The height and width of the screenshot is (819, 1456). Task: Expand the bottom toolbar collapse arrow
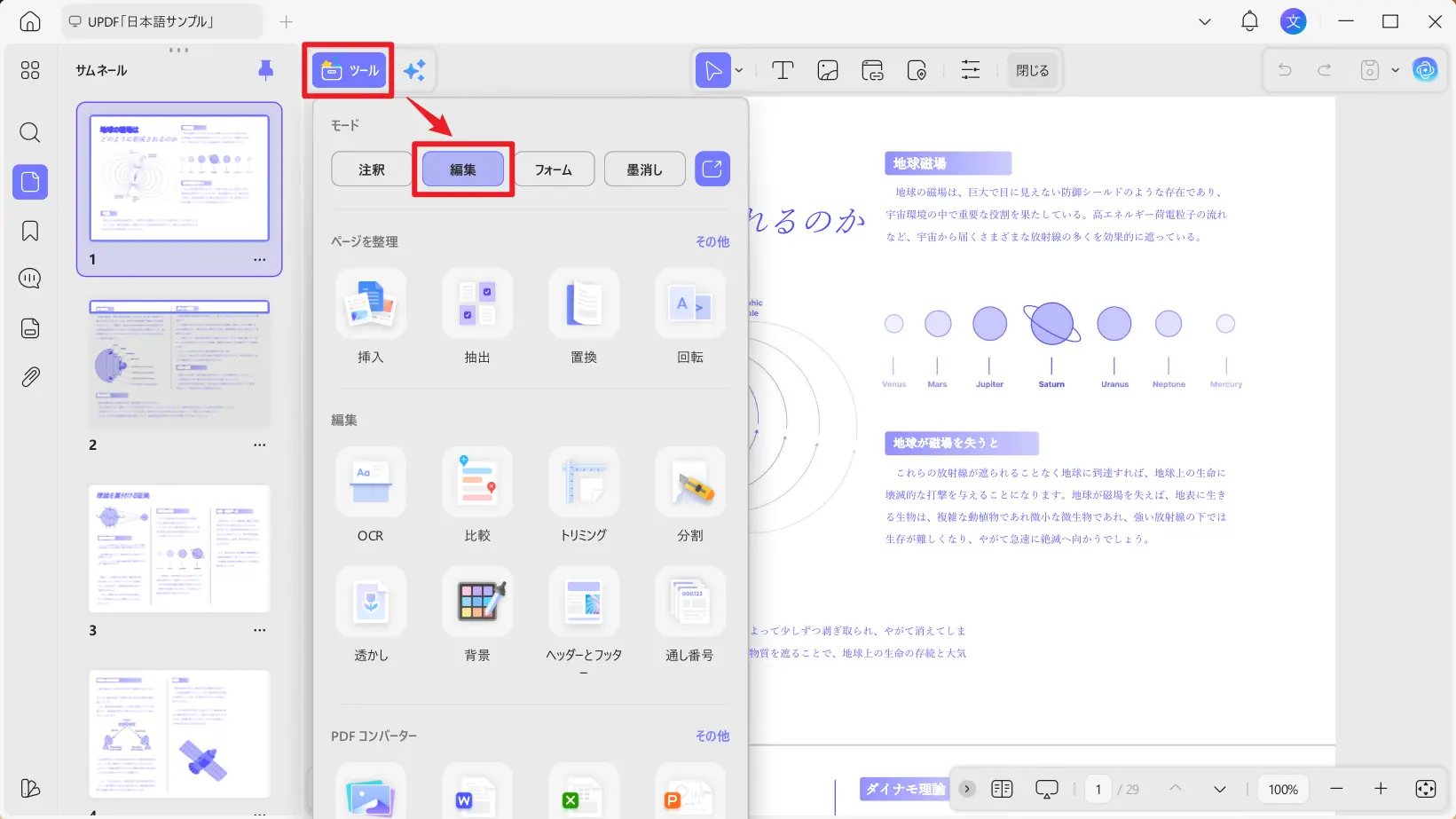pos(967,789)
